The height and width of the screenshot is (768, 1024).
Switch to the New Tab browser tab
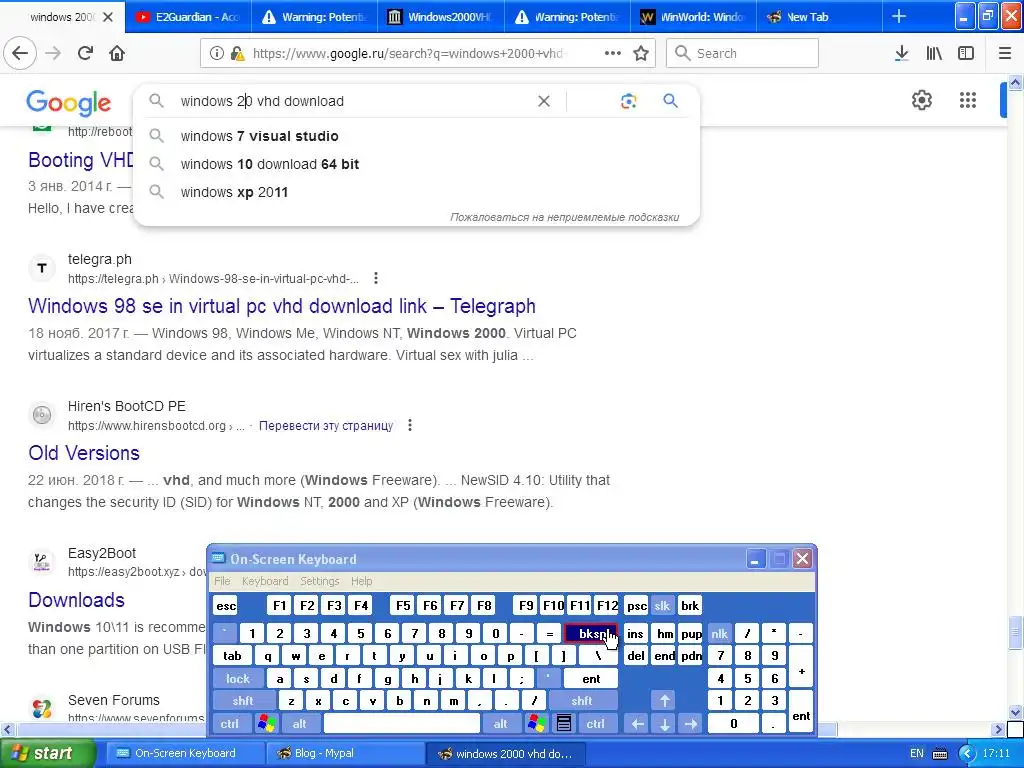point(819,17)
